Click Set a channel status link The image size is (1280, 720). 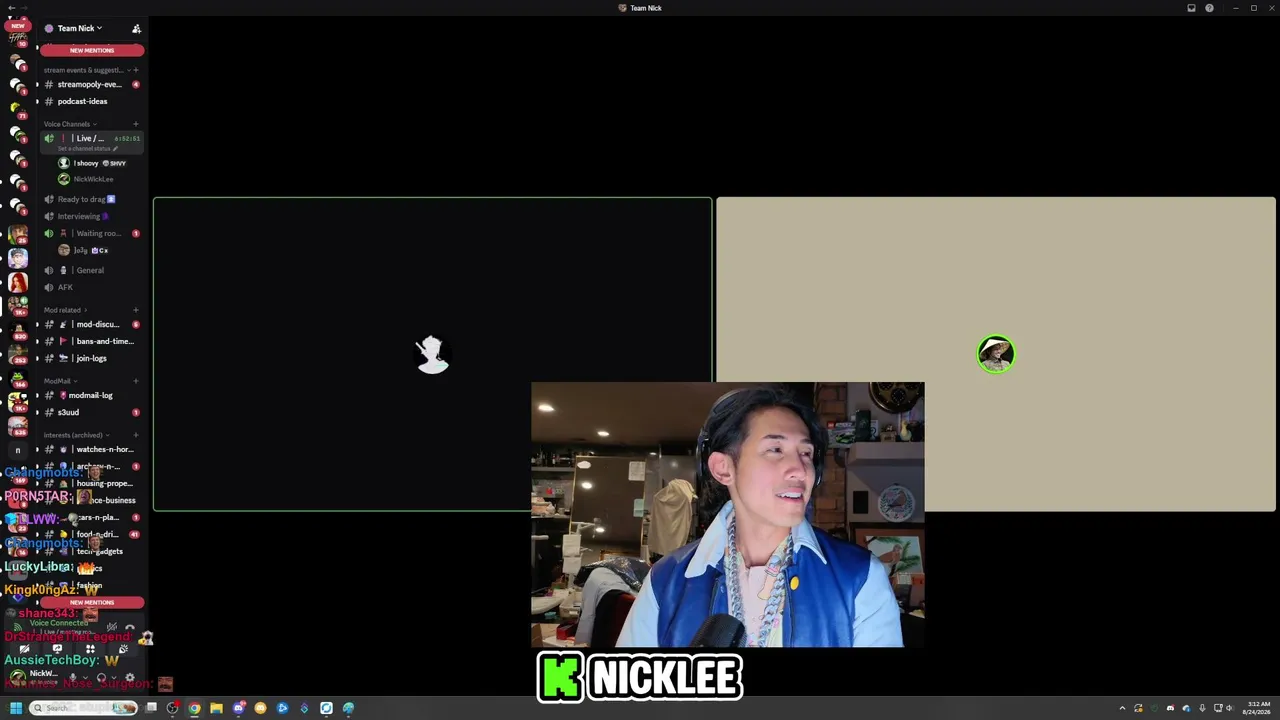[x=88, y=148]
